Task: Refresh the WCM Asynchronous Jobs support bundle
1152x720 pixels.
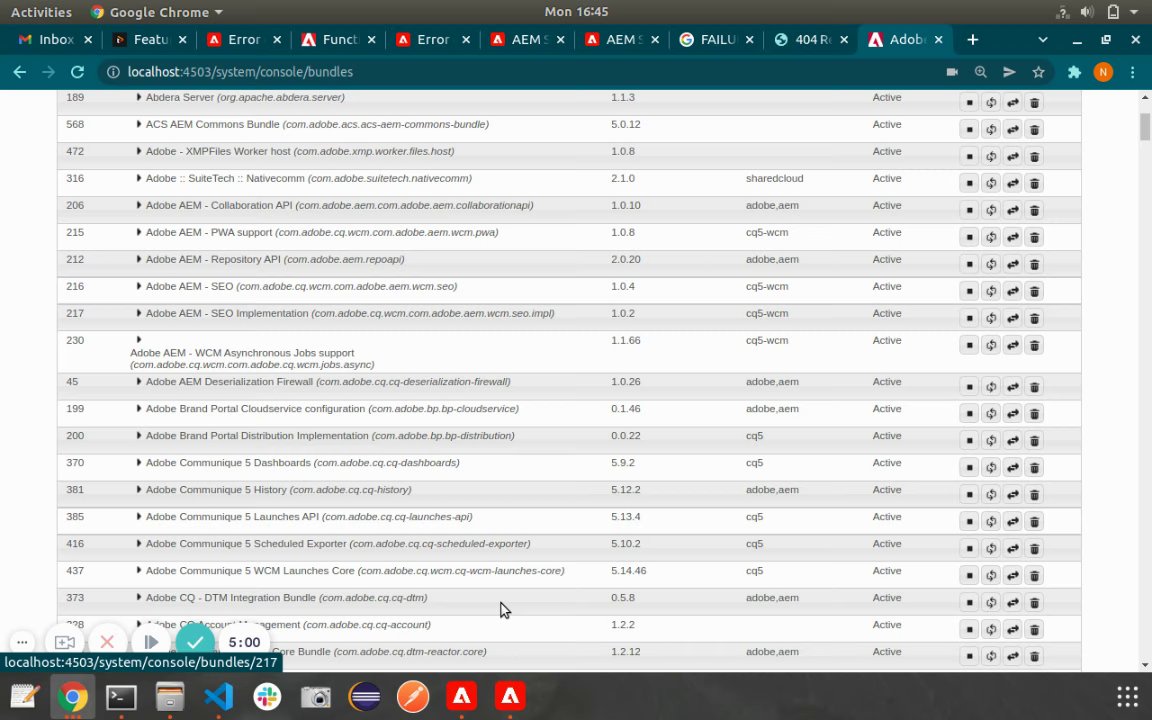Action: (x=991, y=345)
